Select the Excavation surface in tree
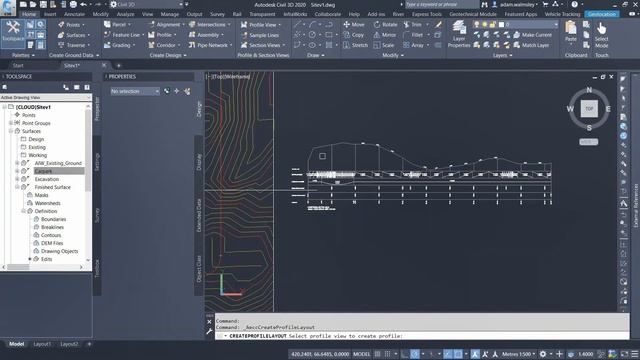This screenshot has height=360, width=640. pyautogui.click(x=47, y=179)
